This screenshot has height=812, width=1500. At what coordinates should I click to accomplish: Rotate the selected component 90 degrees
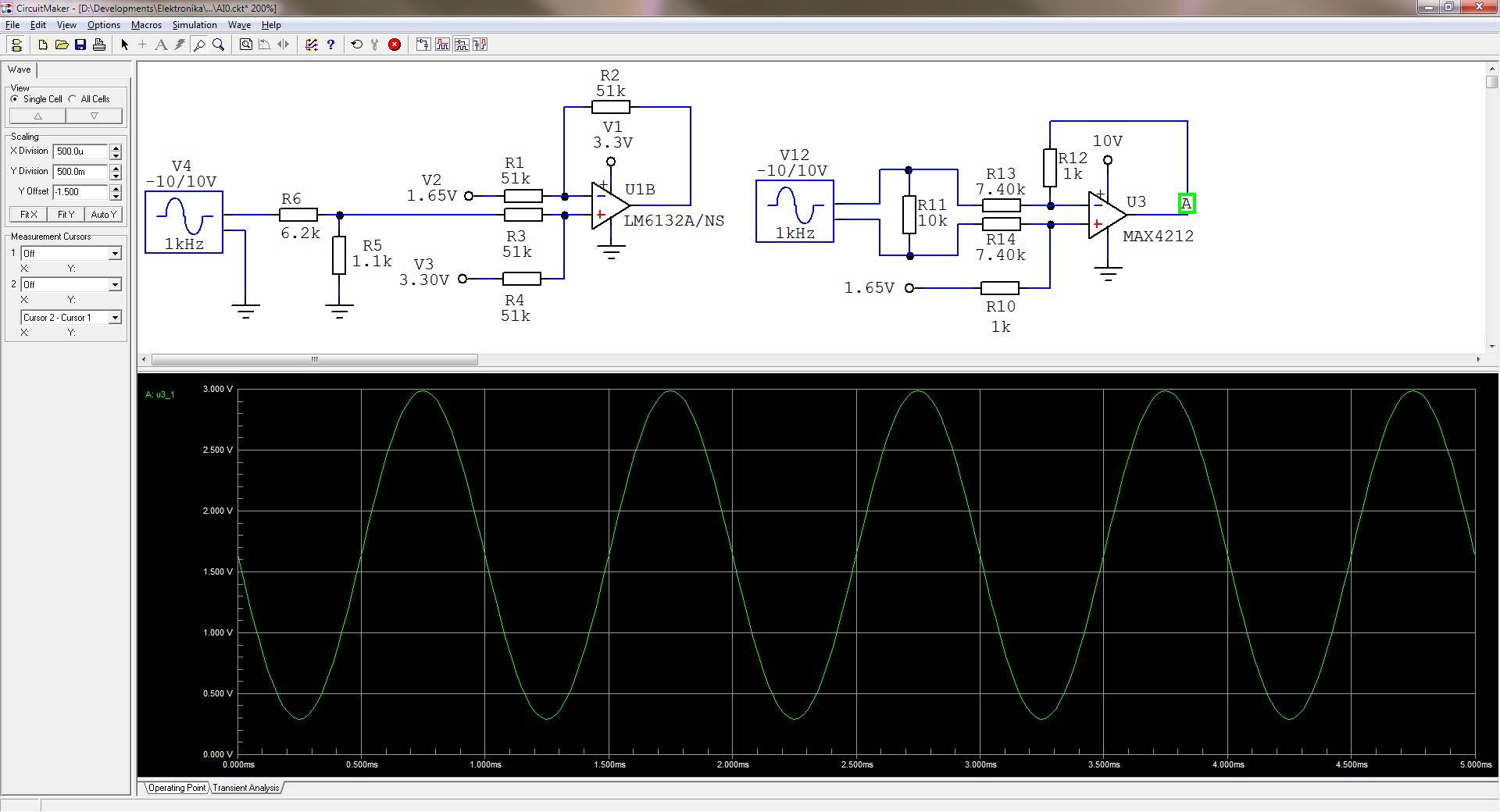pos(265,45)
